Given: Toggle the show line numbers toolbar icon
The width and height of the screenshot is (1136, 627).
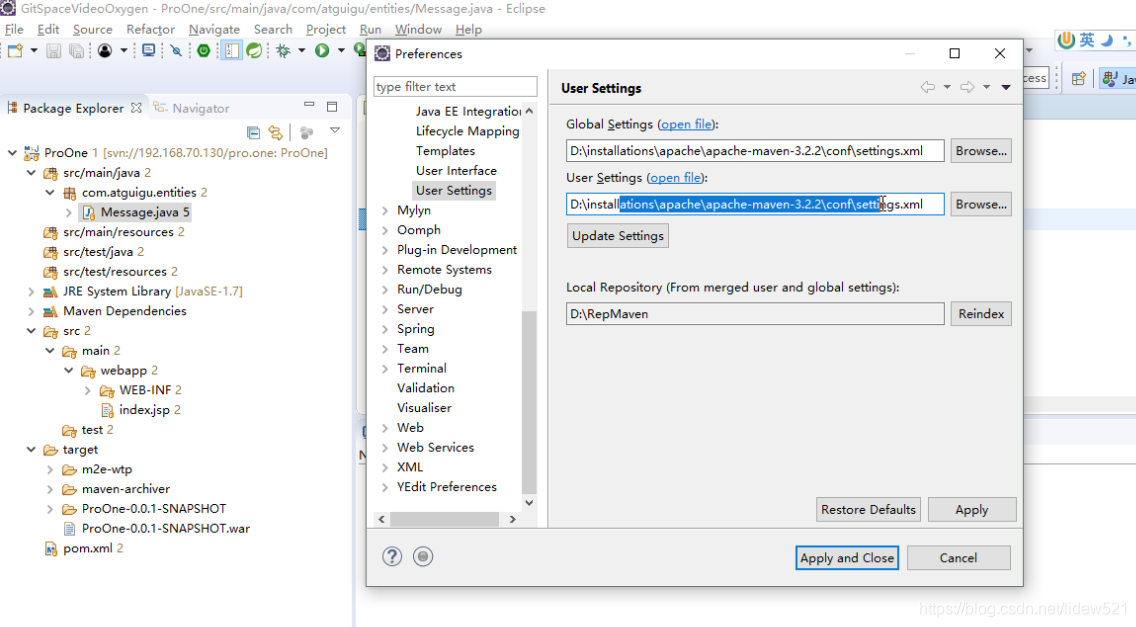Looking at the screenshot, I should pyautogui.click(x=231, y=51).
